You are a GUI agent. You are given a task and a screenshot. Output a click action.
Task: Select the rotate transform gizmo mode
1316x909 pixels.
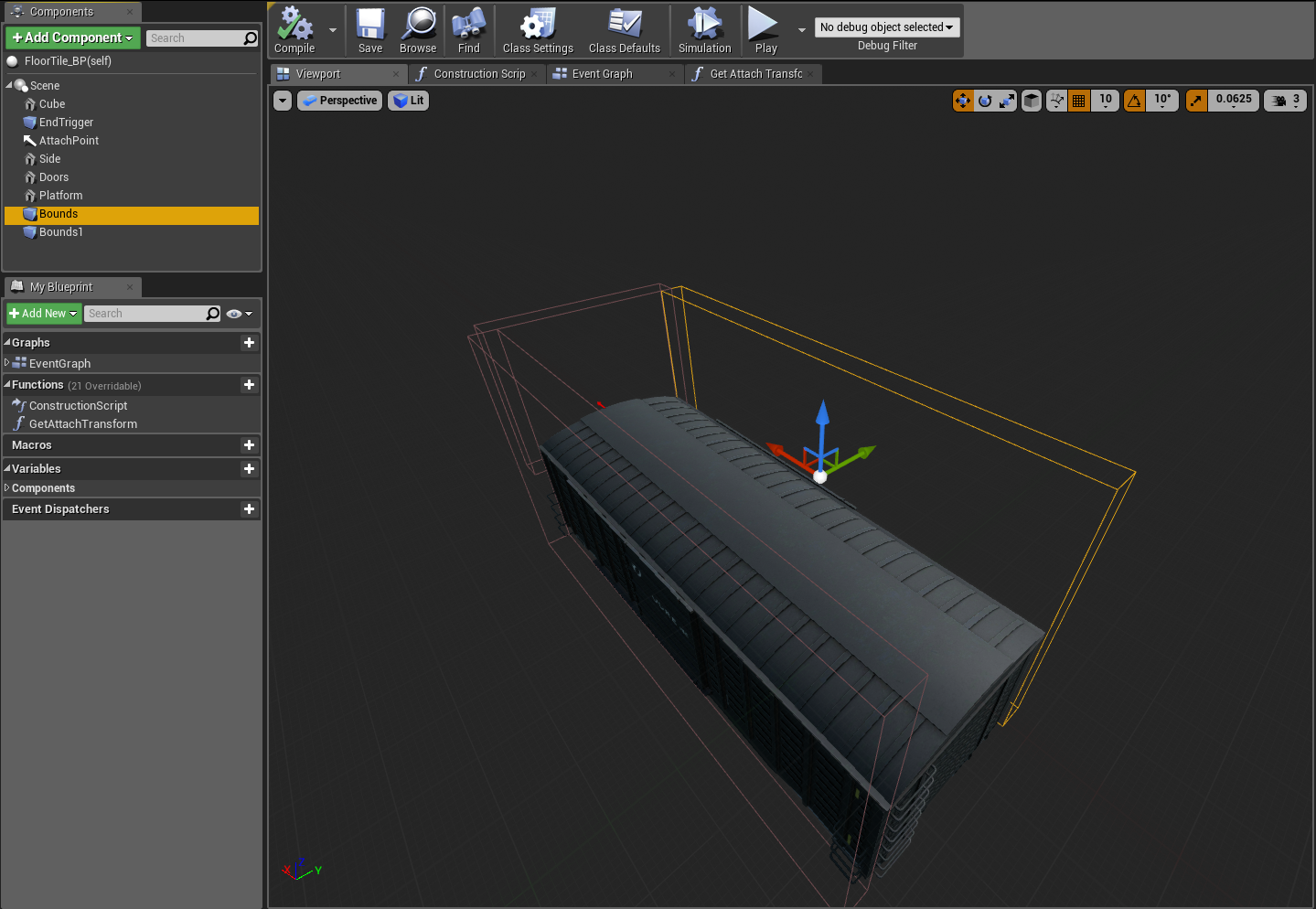coord(985,101)
